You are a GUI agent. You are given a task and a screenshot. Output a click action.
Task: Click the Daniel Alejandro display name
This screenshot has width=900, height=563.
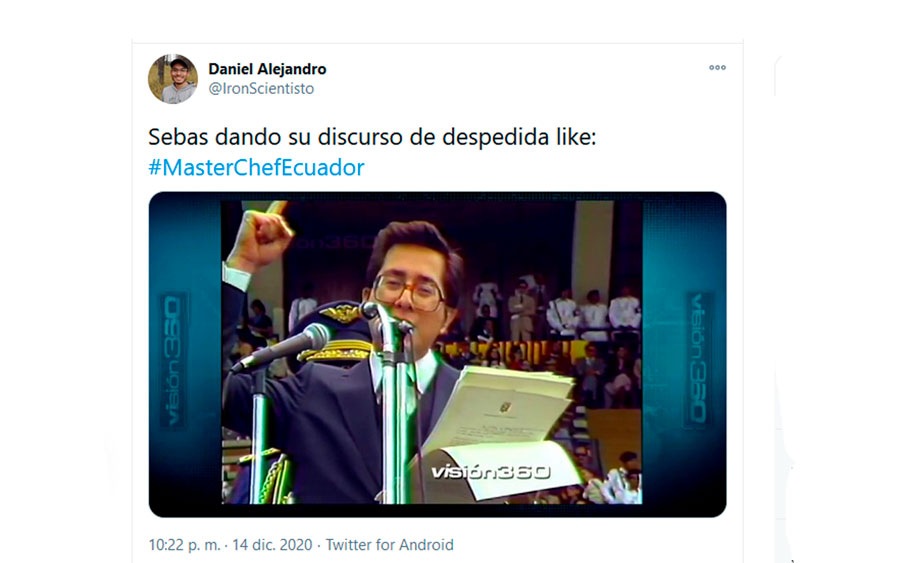click(267, 69)
